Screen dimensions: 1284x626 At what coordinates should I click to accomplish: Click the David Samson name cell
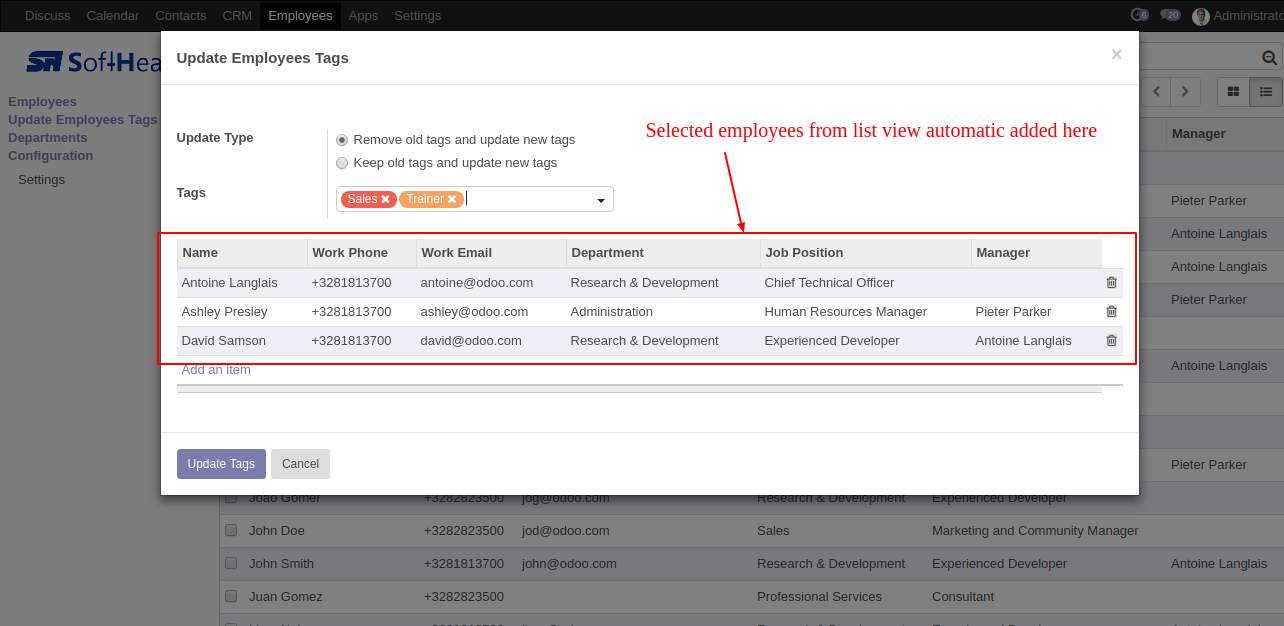[x=241, y=341]
